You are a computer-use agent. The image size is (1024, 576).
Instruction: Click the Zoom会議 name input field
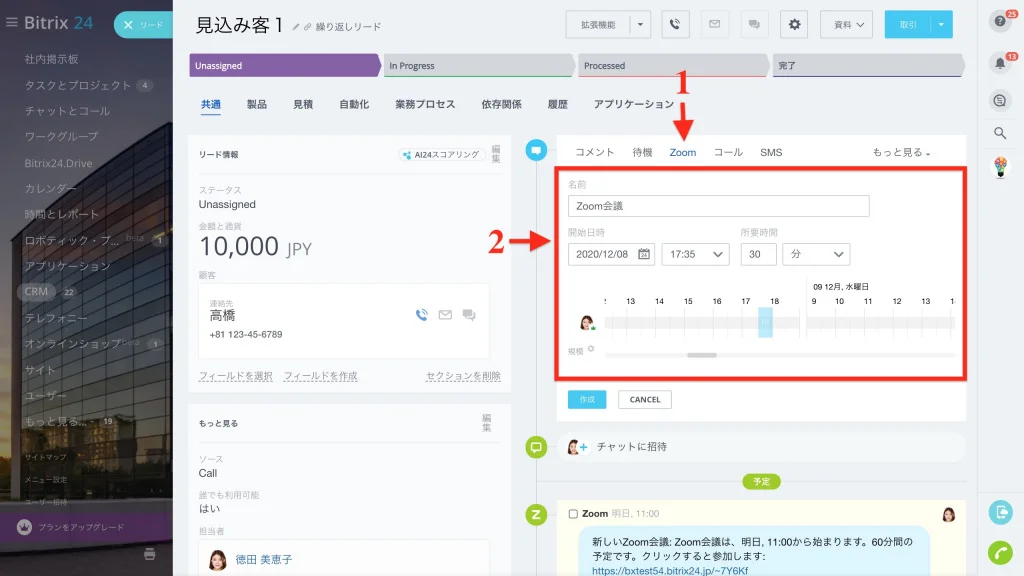click(x=718, y=206)
